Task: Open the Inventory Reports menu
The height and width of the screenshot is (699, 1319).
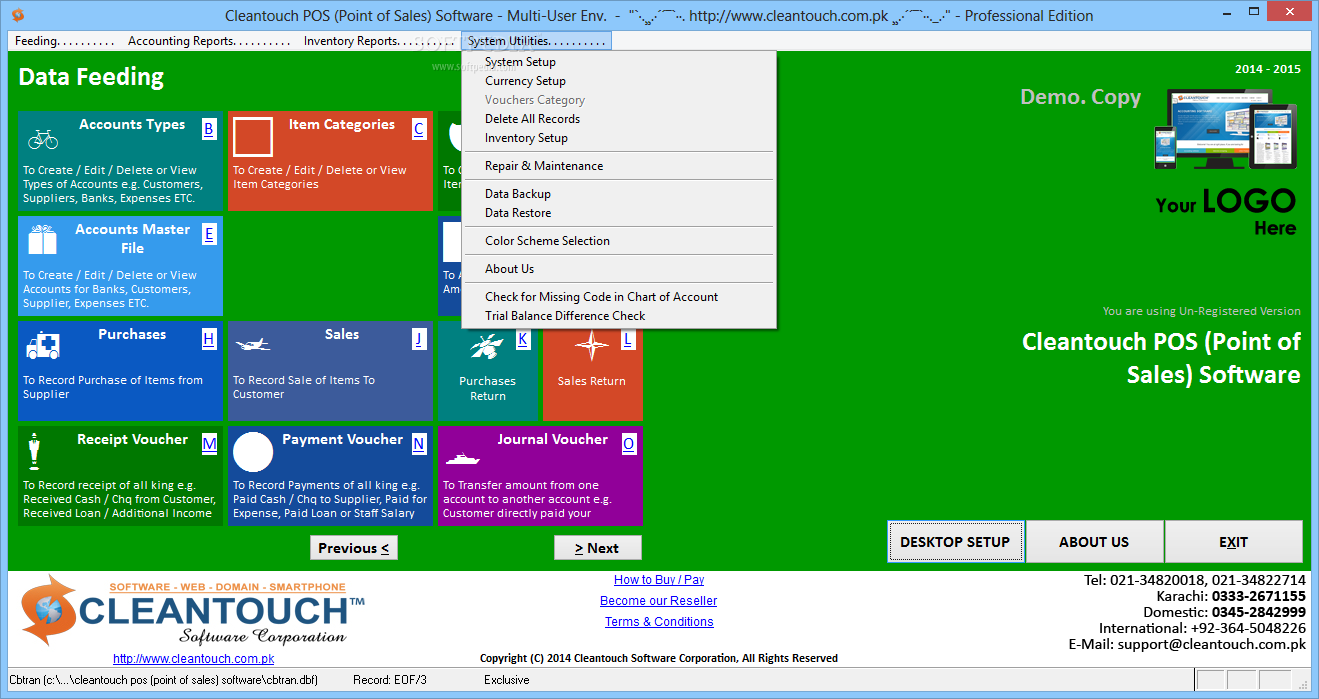Action: pos(378,41)
